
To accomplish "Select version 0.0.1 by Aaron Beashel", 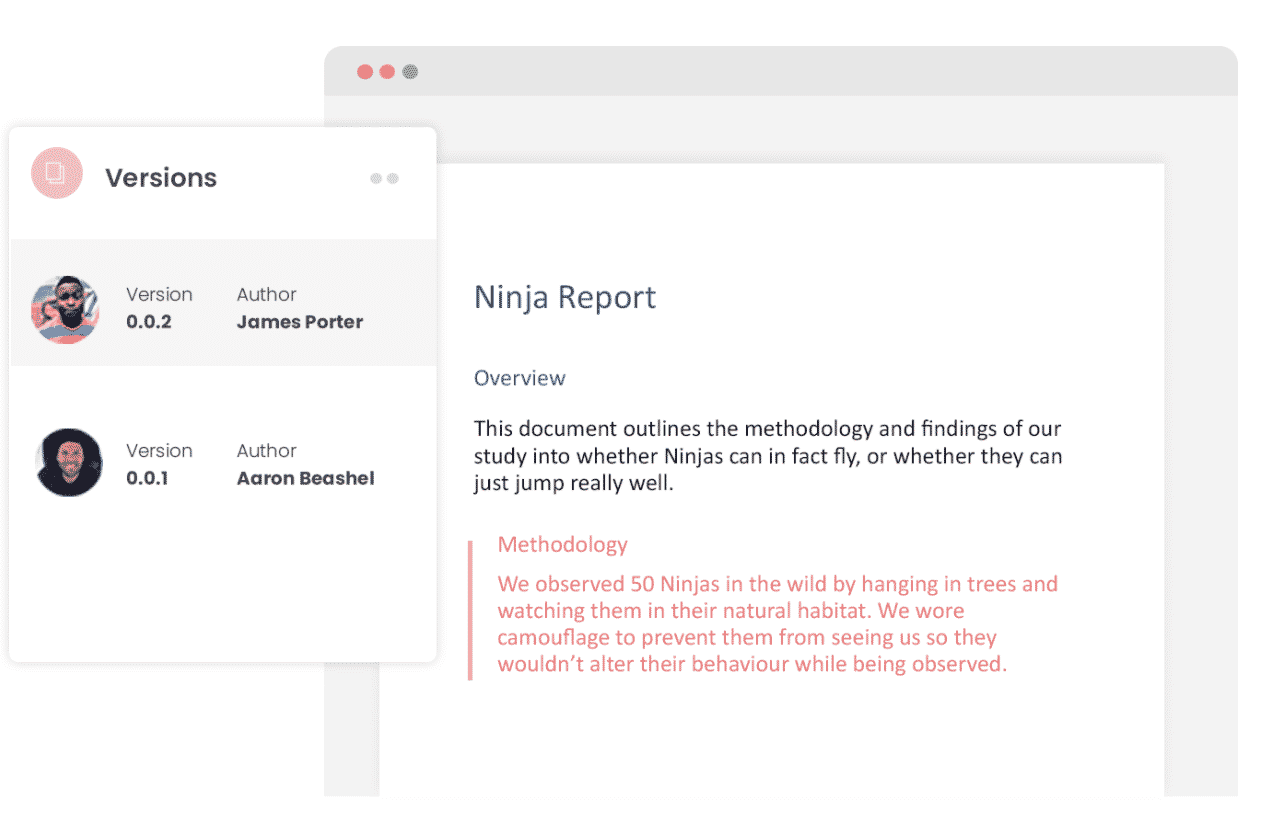I will pos(220,463).
